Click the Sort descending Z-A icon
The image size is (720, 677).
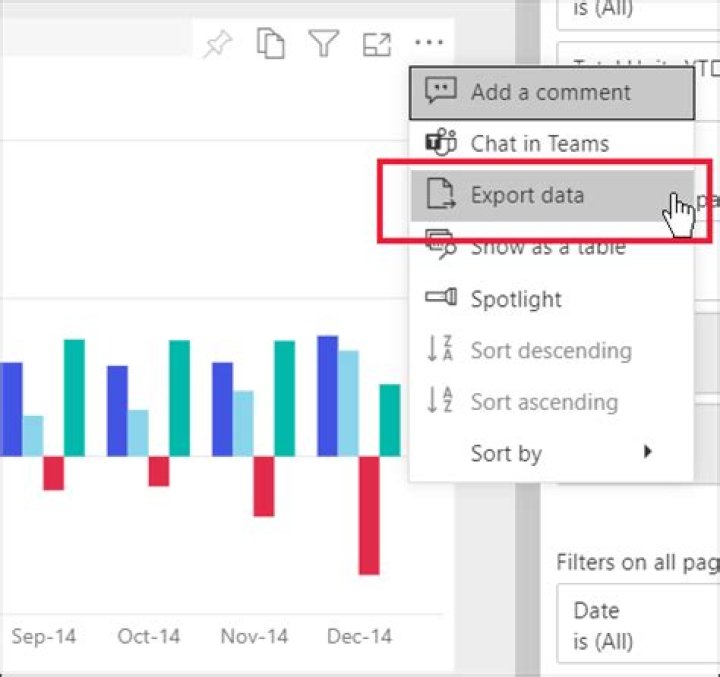[440, 348]
